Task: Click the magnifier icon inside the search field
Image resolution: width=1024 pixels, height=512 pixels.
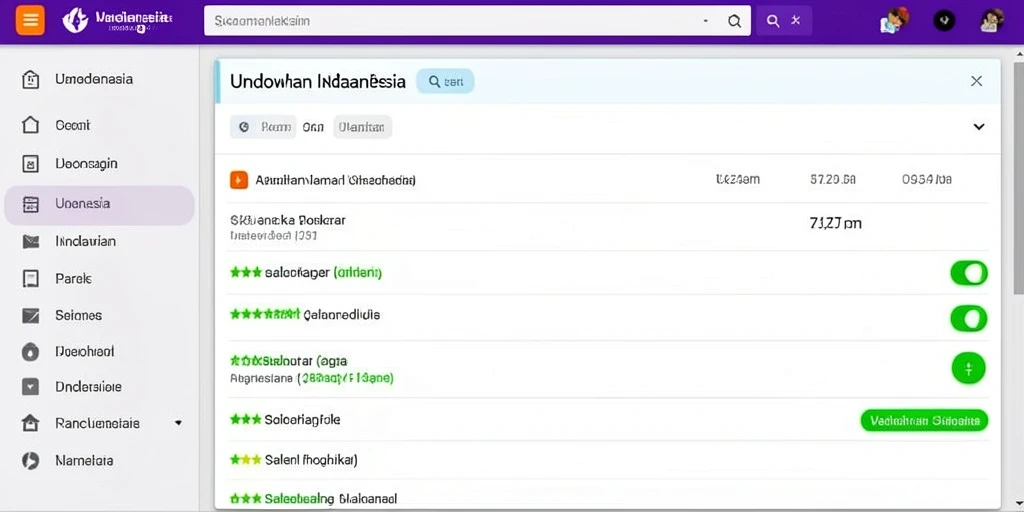Action: pos(734,21)
